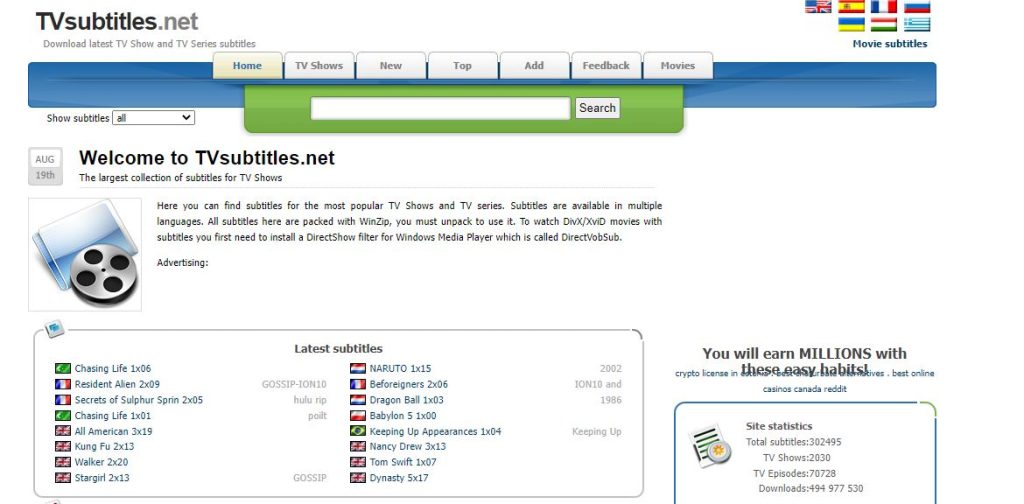Viewport: 1024px width, 504px height.
Task: Open the Show subtitles language dropdown
Action: coord(153,118)
